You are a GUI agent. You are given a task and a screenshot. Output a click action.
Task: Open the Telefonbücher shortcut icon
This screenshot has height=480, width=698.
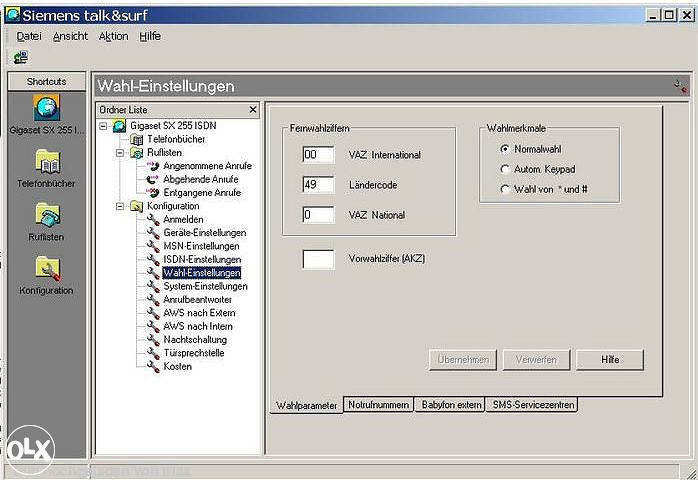[48, 162]
